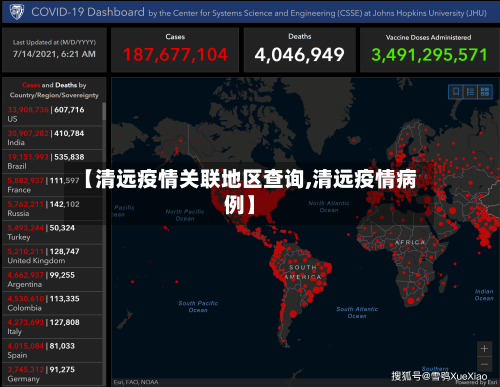This screenshot has width=500, height=387.
Task: Zoom out with the minus button
Action: [x=484, y=364]
